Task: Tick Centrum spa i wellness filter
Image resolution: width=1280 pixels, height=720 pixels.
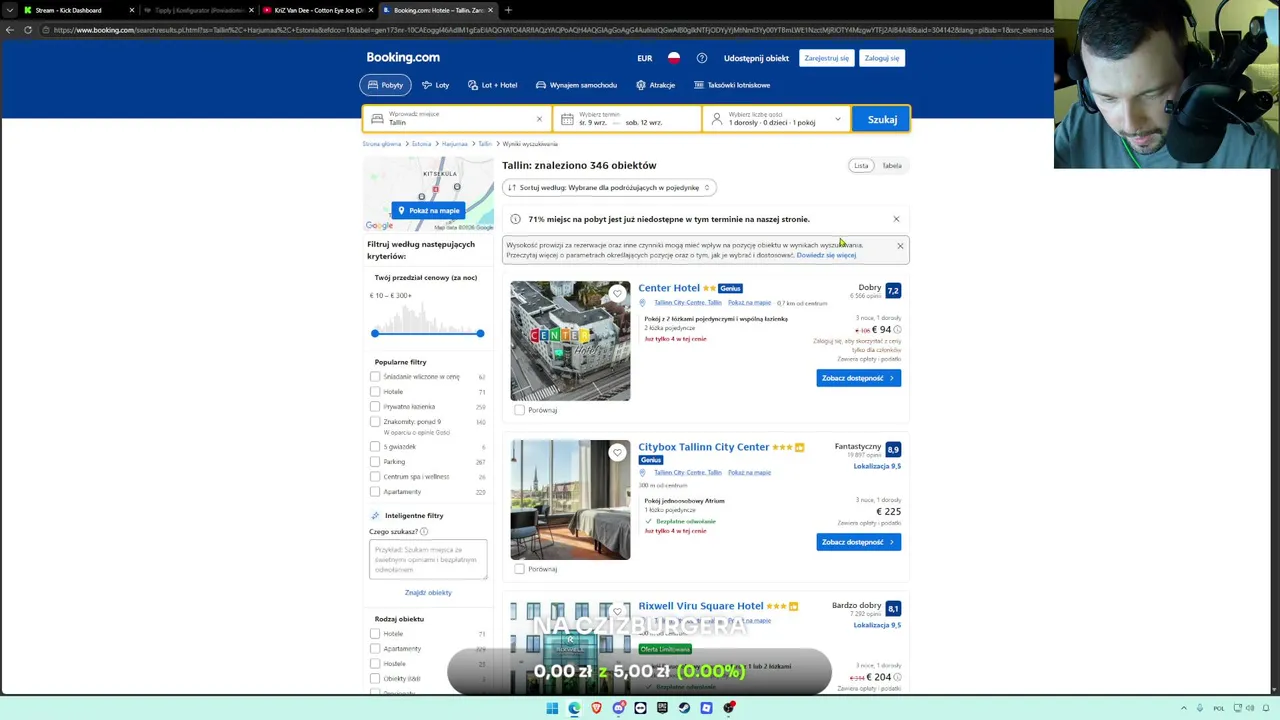Action: click(x=375, y=477)
